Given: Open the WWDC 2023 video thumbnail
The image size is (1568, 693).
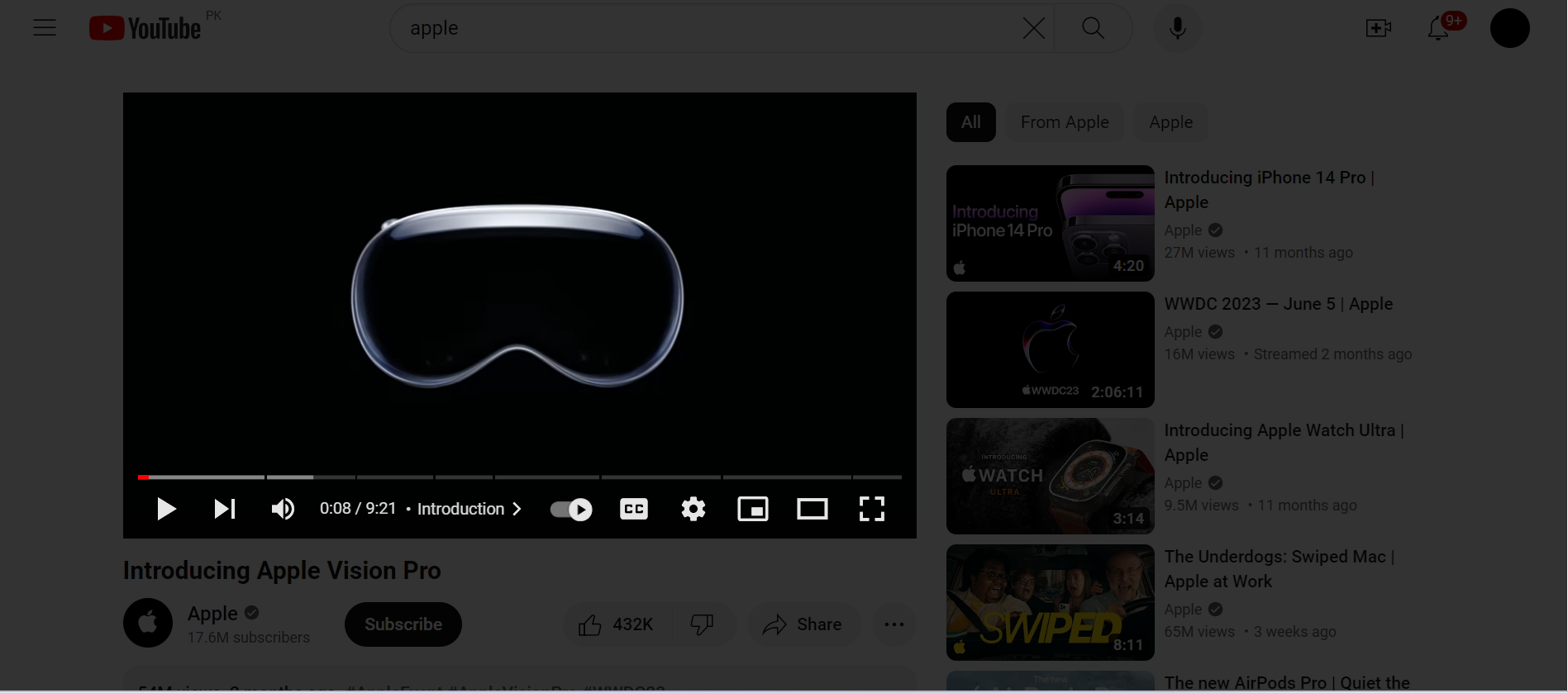Looking at the screenshot, I should pos(1051,349).
